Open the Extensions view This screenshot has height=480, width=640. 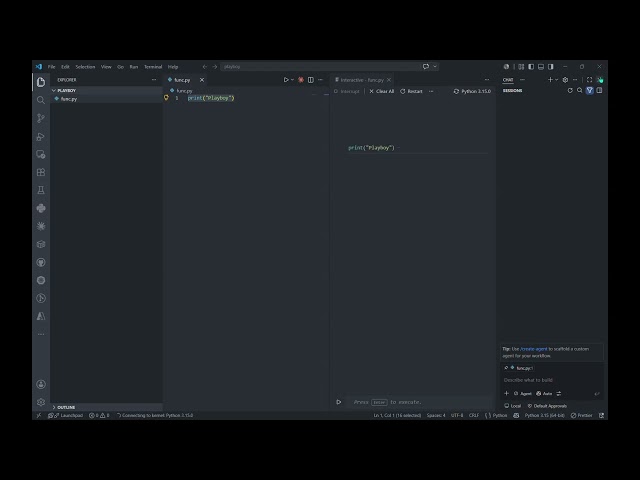pyautogui.click(x=41, y=172)
